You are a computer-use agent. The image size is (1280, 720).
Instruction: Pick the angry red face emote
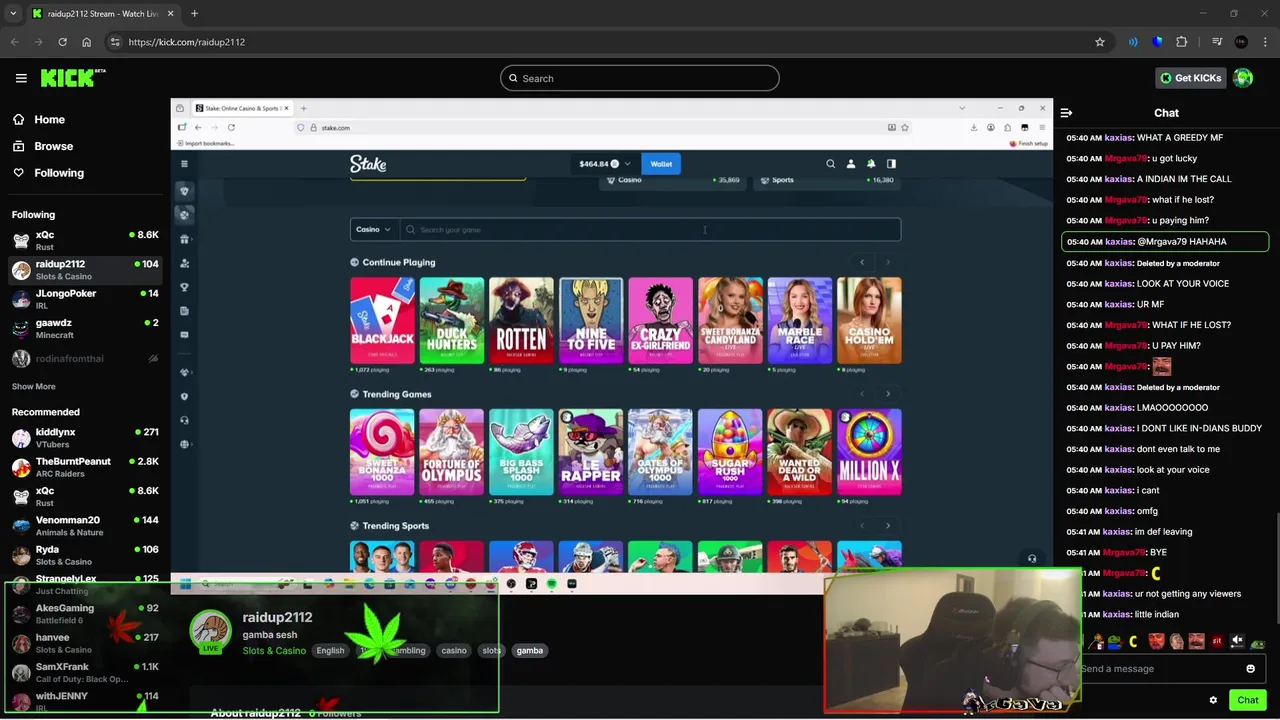point(1157,642)
